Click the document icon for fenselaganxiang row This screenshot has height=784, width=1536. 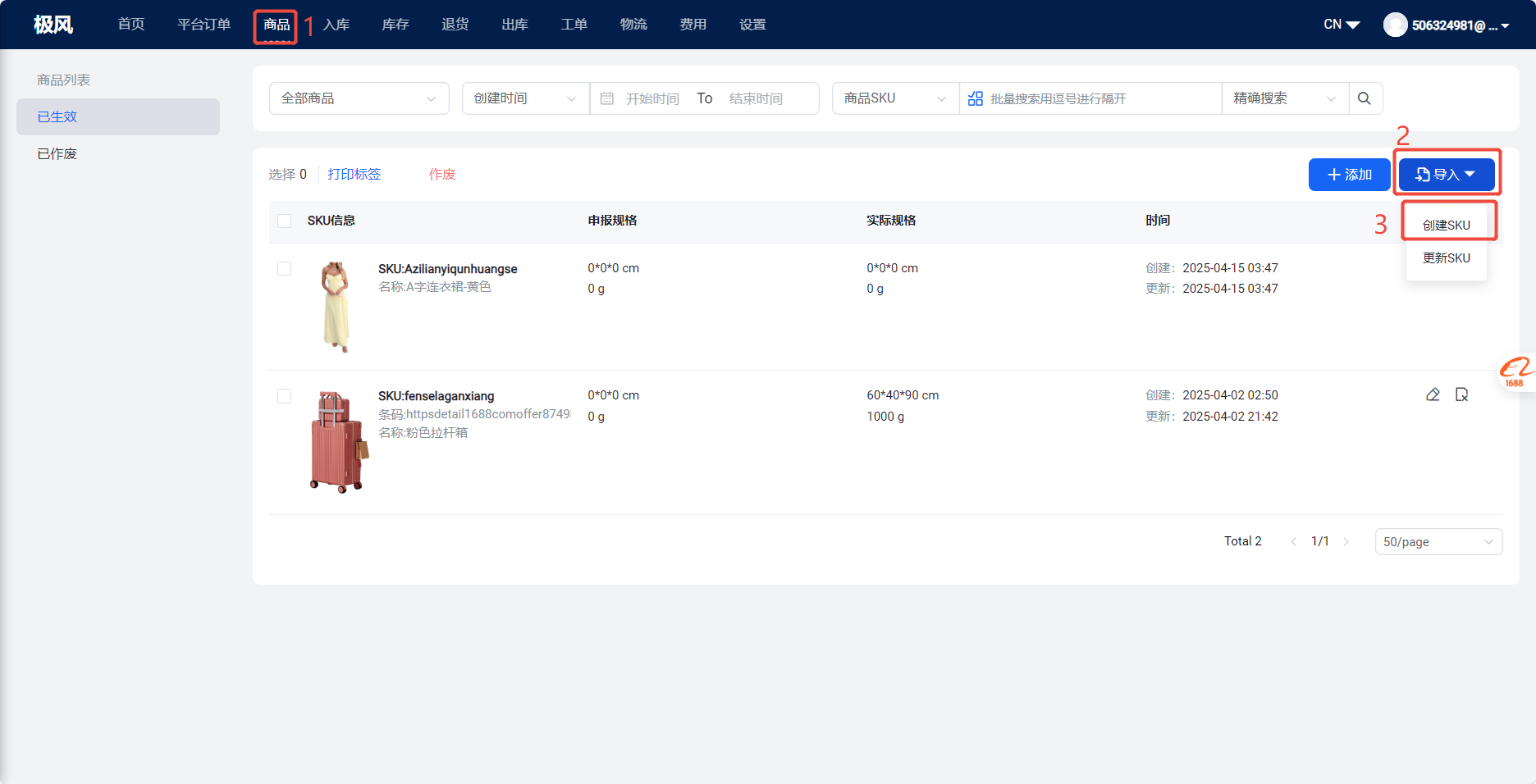[1461, 394]
